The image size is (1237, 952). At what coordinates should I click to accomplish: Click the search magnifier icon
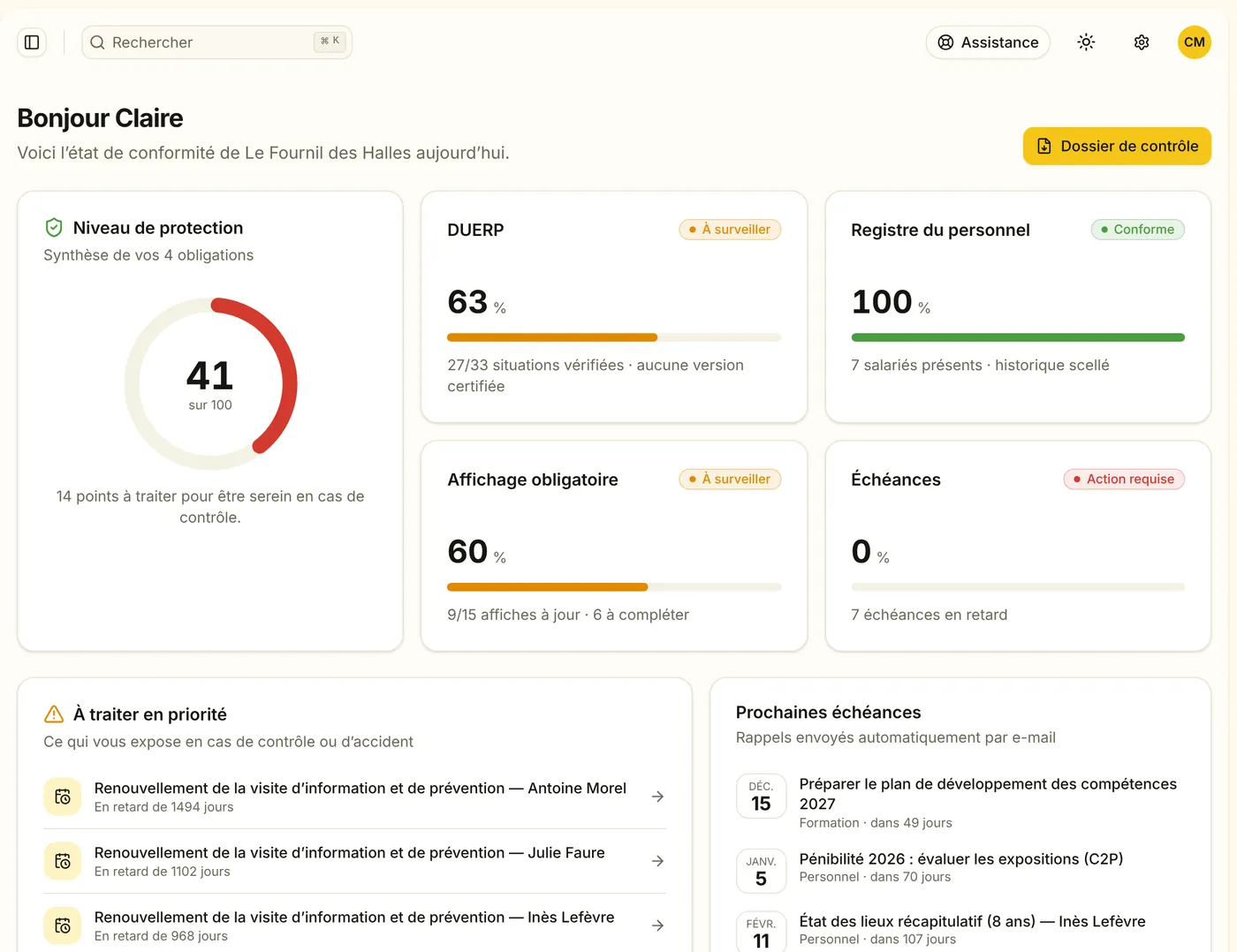pos(97,42)
